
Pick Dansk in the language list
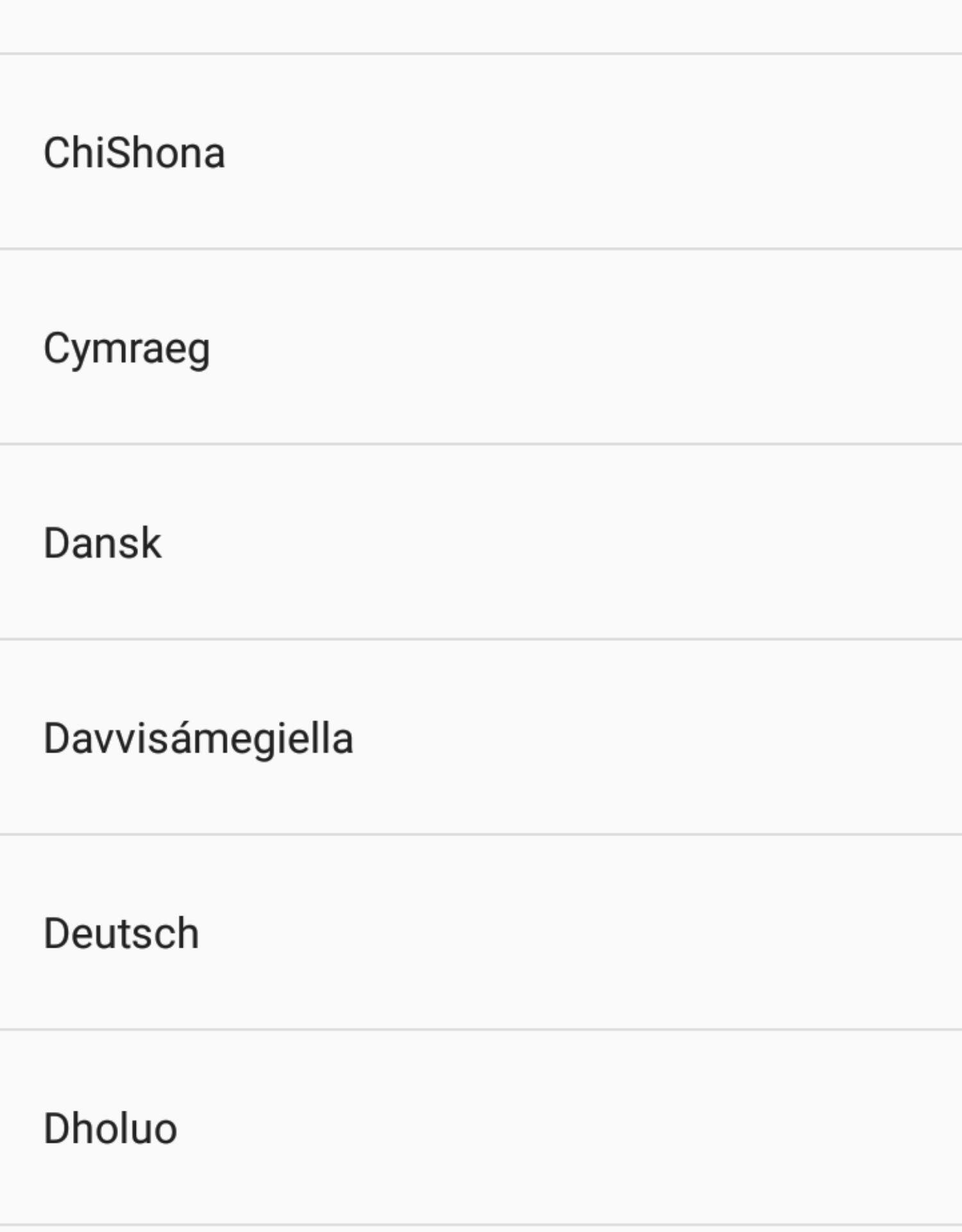pyautogui.click(x=481, y=542)
